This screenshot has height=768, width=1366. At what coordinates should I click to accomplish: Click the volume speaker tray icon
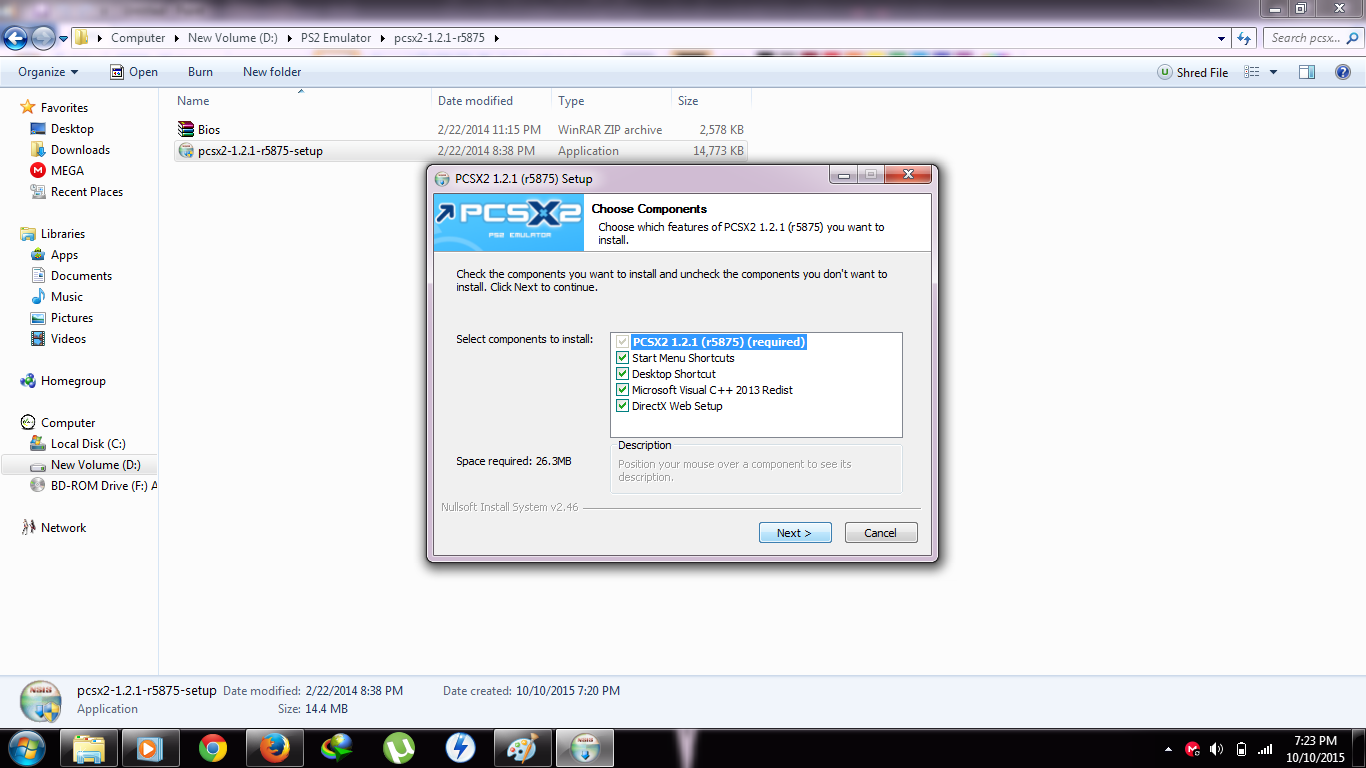coord(1217,749)
